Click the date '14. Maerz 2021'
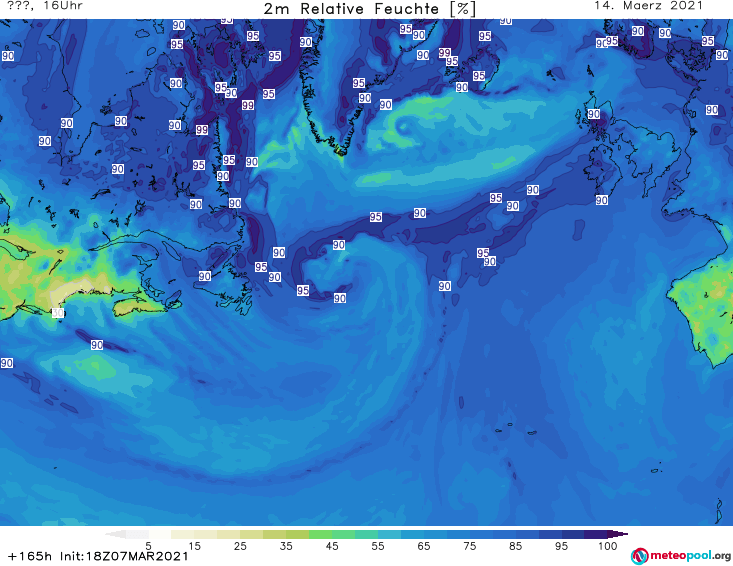 (648, 6)
